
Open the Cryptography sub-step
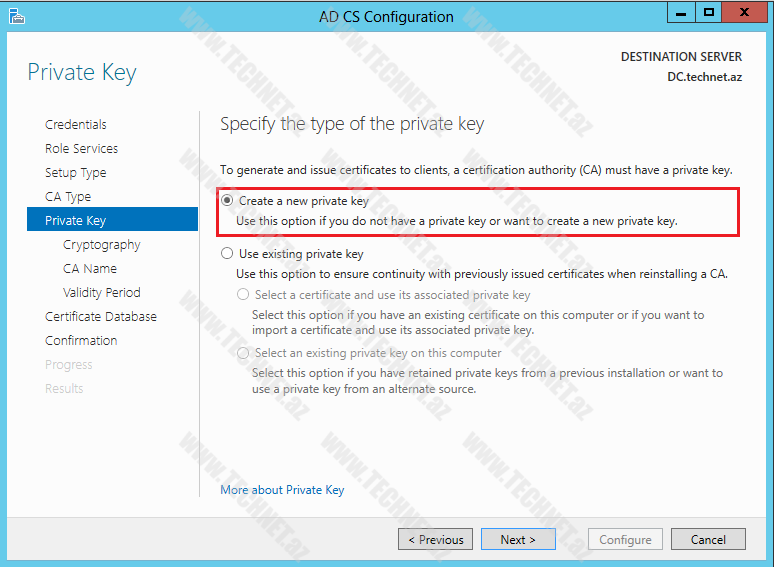click(101, 245)
